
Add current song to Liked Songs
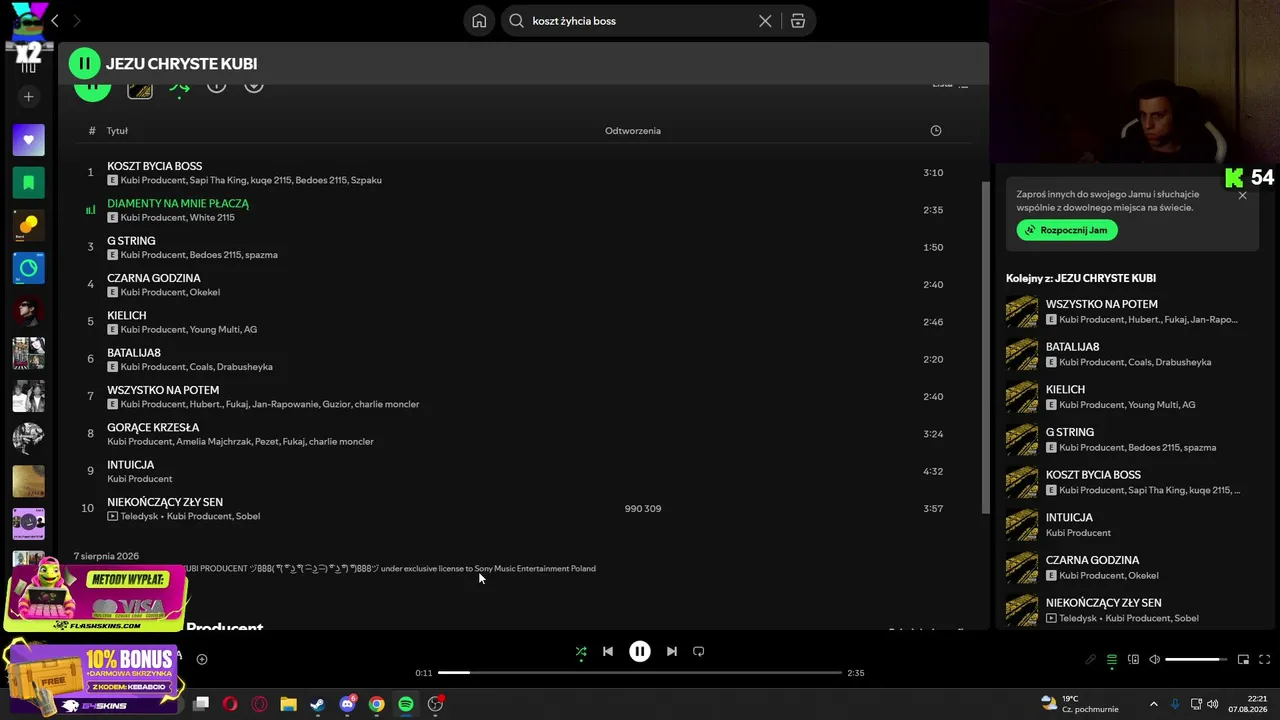[x=202, y=659]
